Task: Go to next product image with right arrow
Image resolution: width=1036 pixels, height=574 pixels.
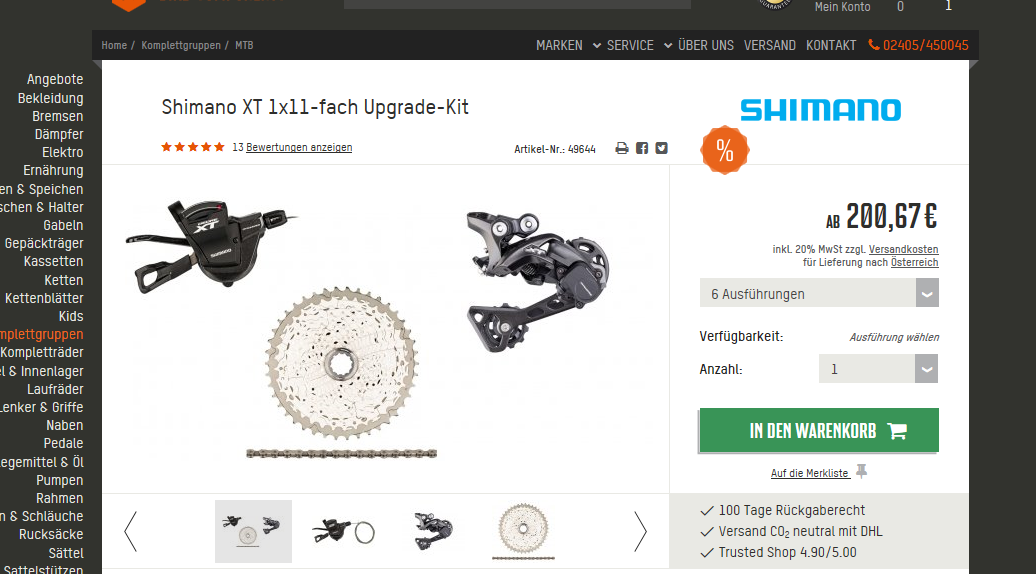Action: coord(640,531)
